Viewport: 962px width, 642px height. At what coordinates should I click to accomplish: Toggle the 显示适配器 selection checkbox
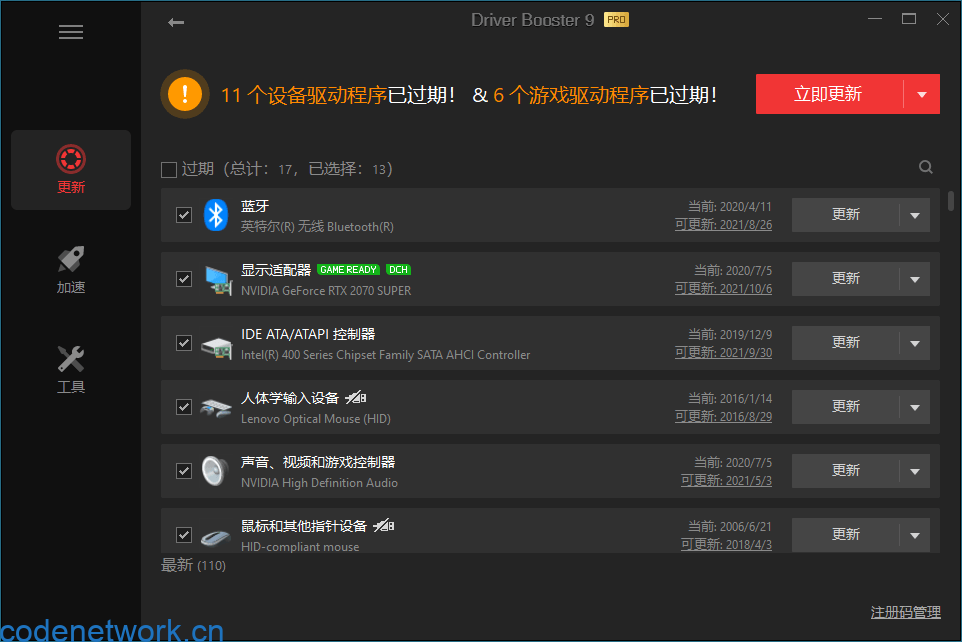click(183, 278)
